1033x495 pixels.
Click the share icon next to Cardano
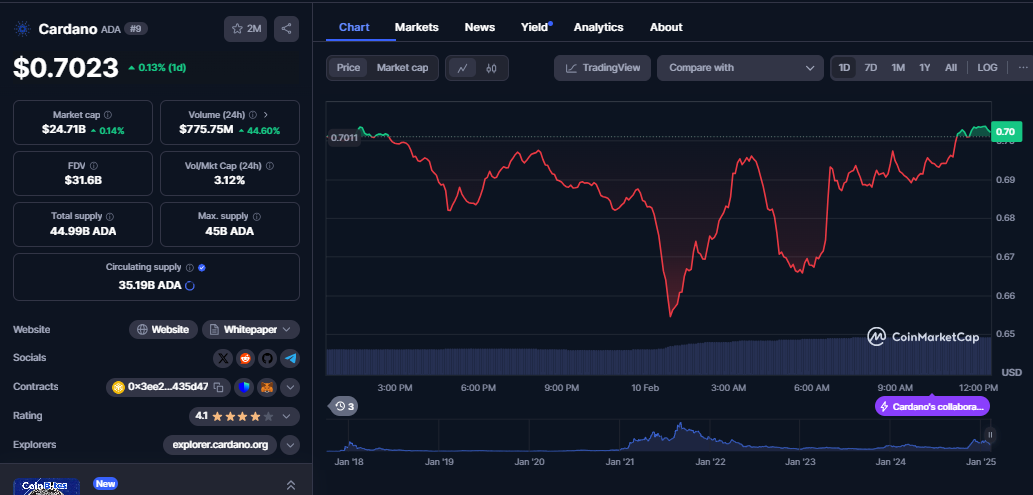[286, 29]
